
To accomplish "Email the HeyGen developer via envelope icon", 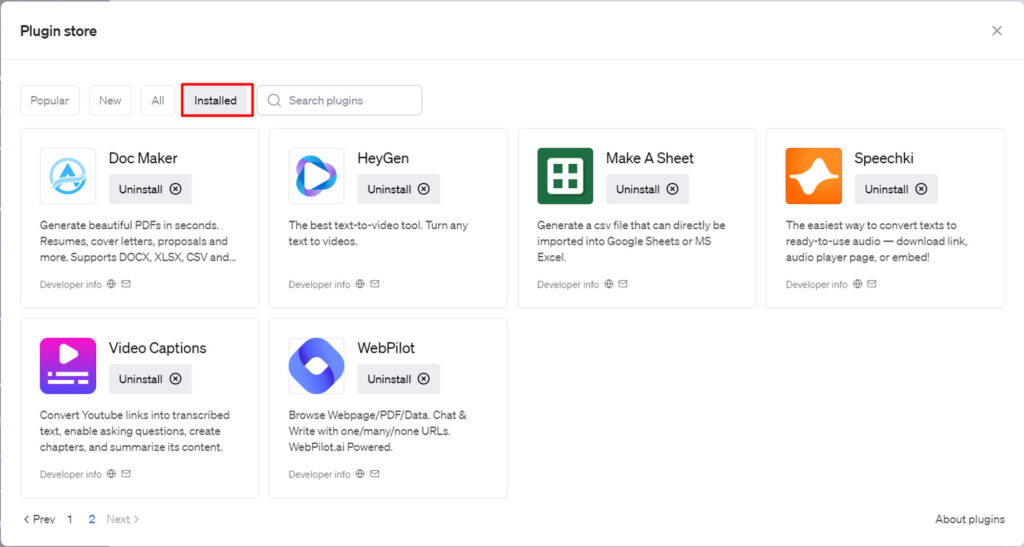I will click(x=375, y=285).
